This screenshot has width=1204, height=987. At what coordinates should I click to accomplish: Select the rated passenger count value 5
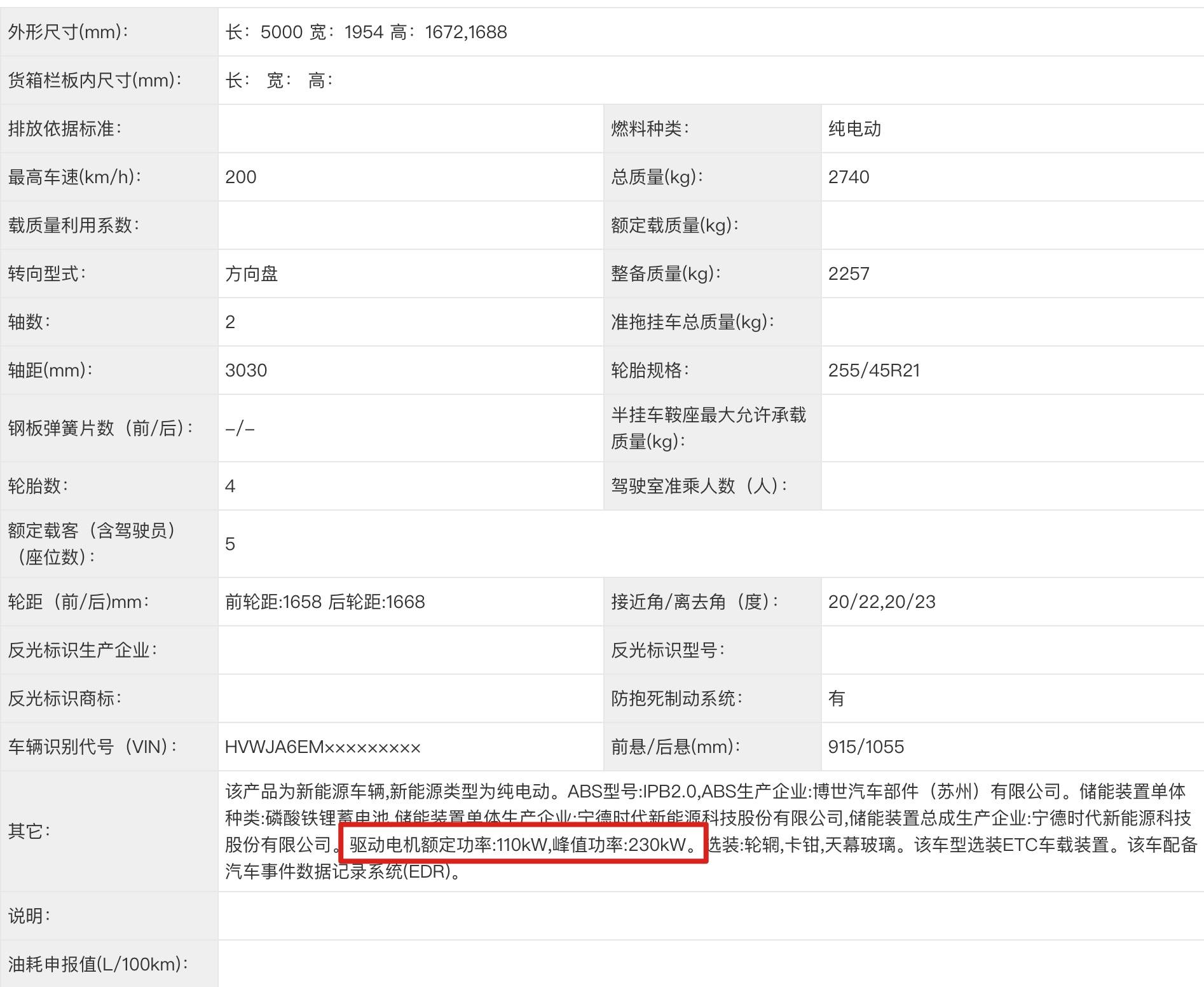(230, 544)
